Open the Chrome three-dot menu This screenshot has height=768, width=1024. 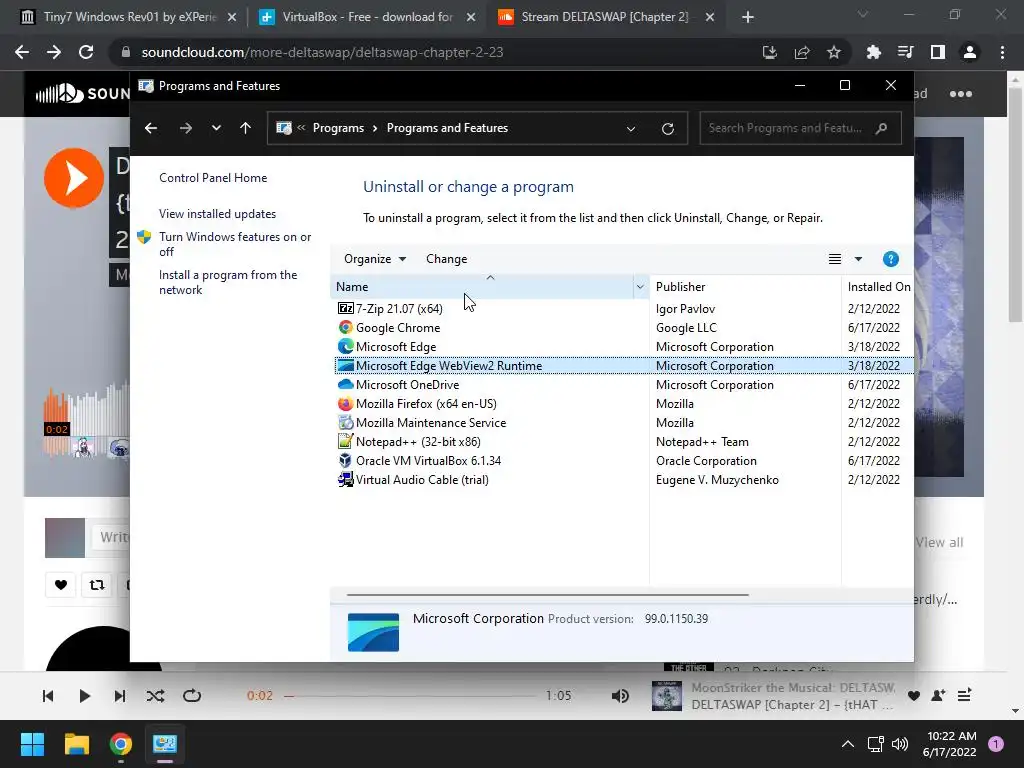1002,52
